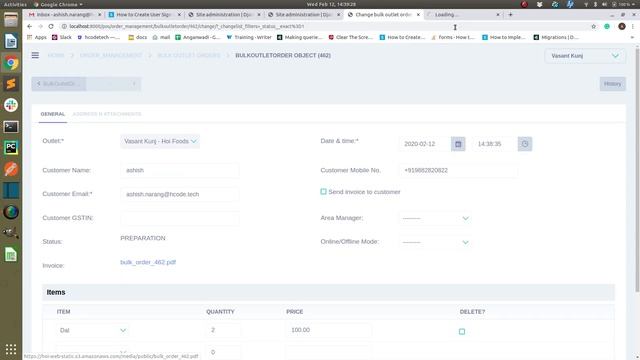Image resolution: width=640 pixels, height=360 pixels.
Task: Expand the Vasant Kunj selector at top right
Action: click(x=585, y=56)
